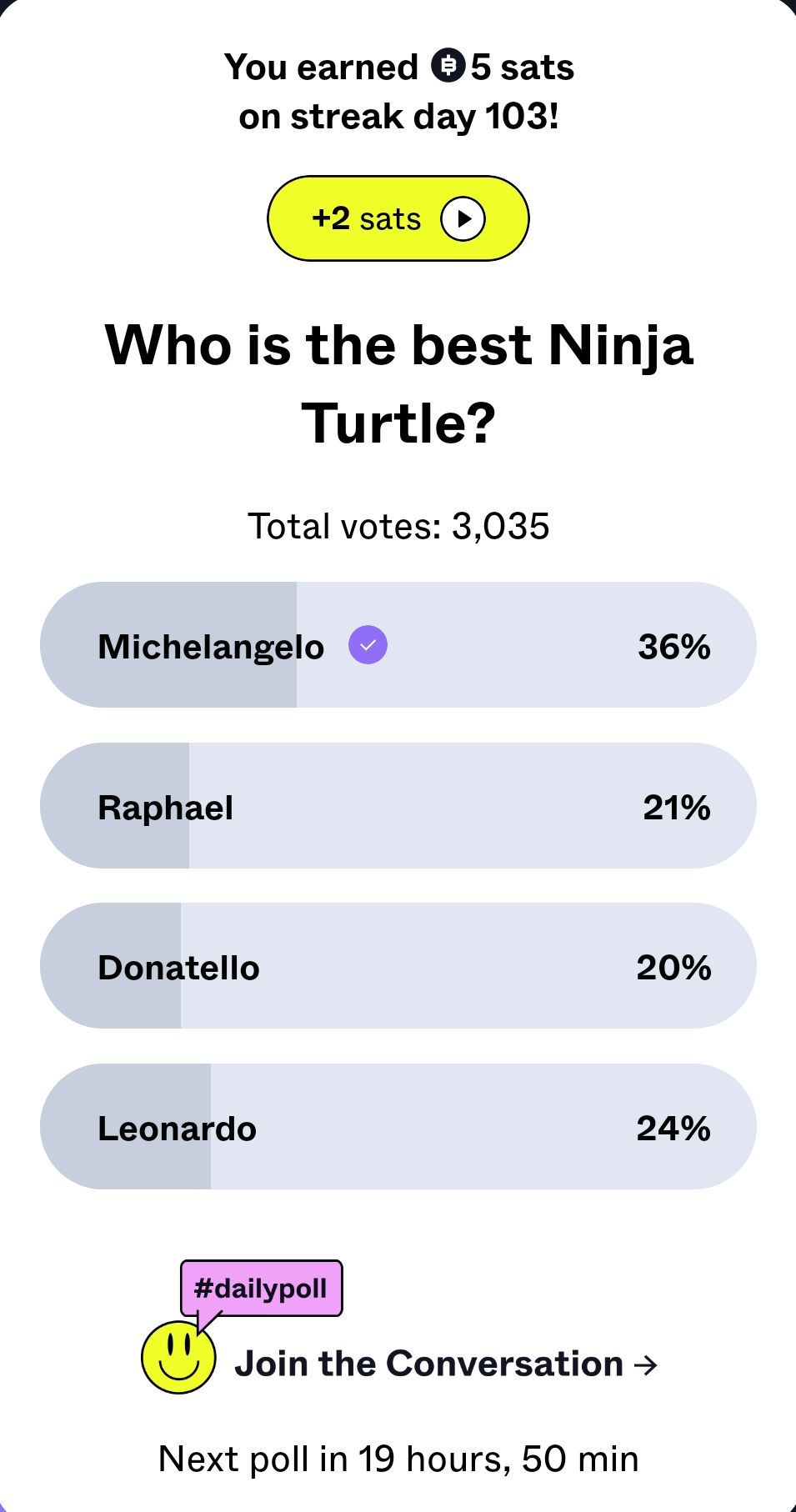Click the Next poll countdown text
Image resolution: width=796 pixels, height=1512 pixels.
(x=398, y=1459)
